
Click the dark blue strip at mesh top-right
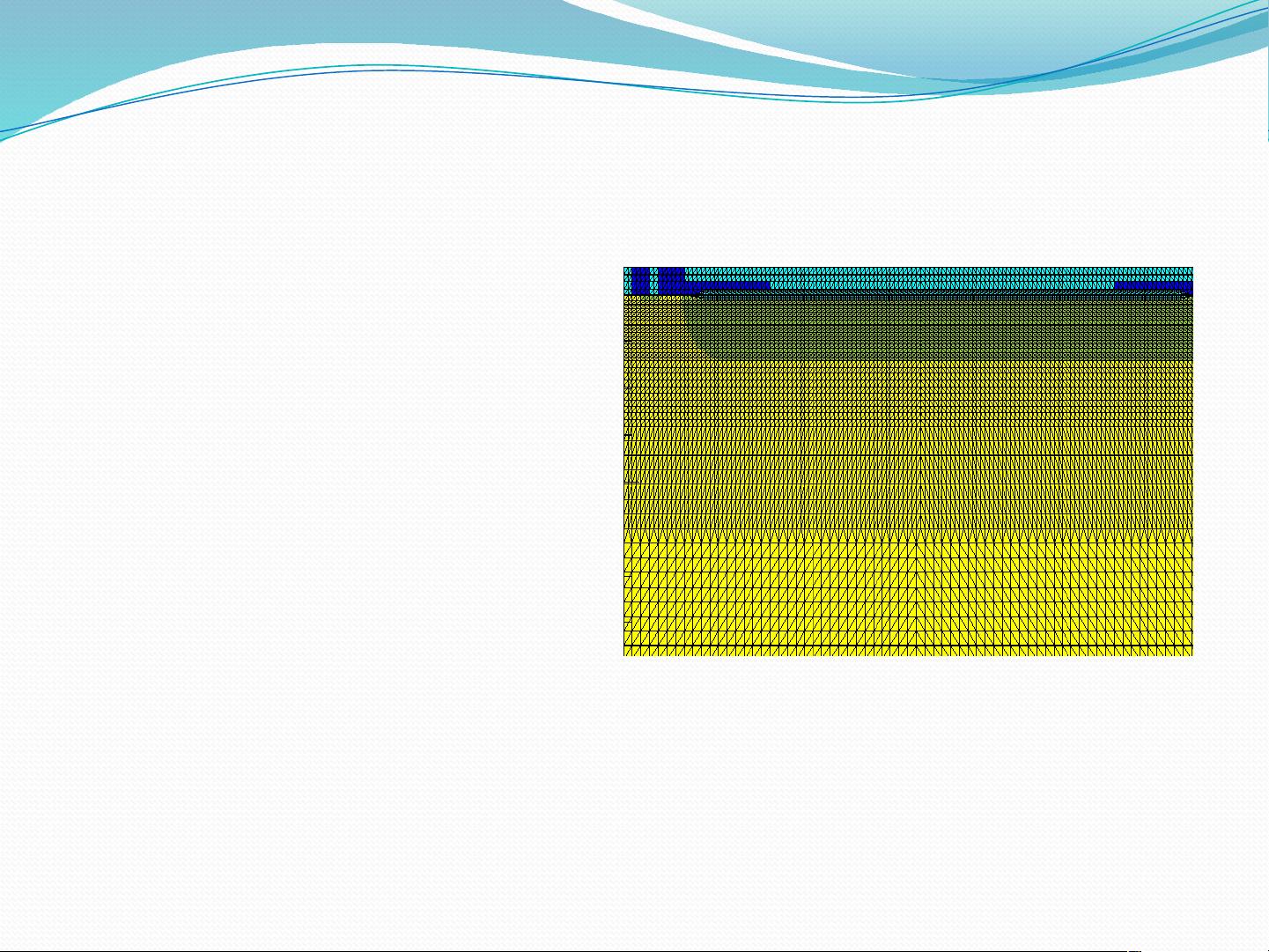click(1153, 285)
